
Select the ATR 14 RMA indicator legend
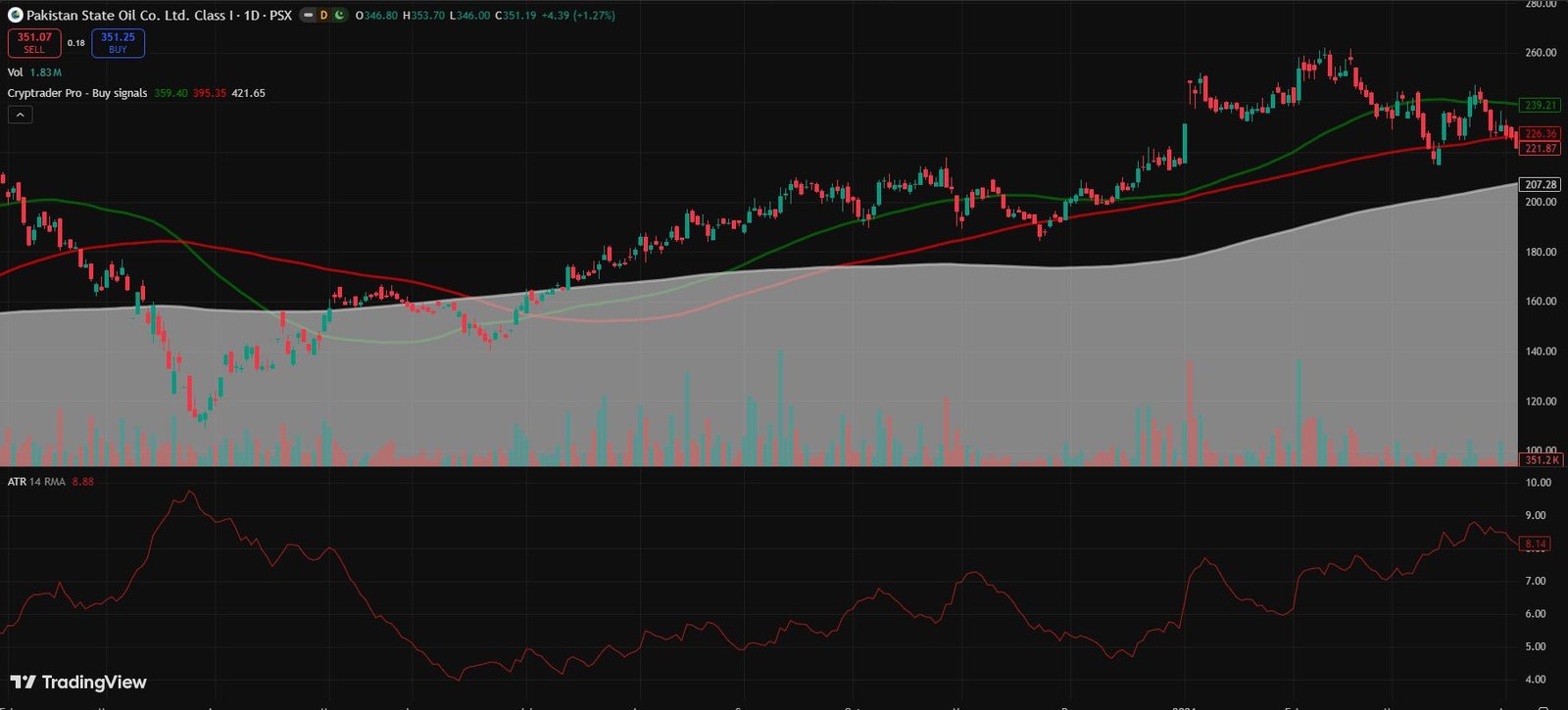pos(36,482)
